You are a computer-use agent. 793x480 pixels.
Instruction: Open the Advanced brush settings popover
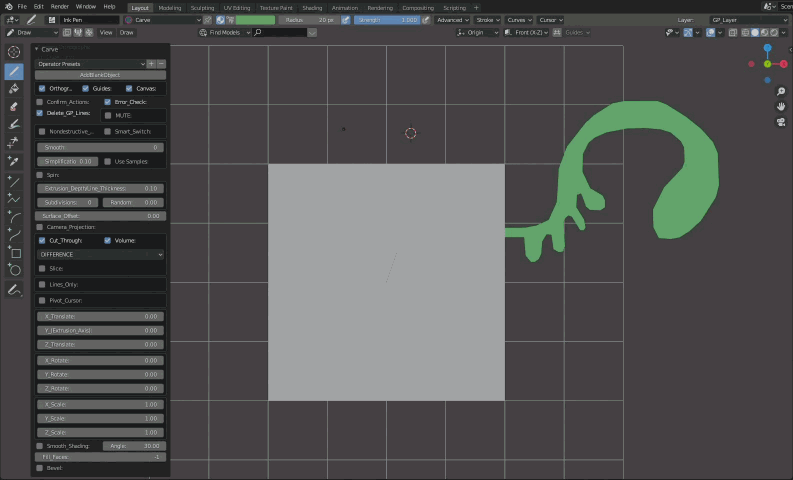450,19
